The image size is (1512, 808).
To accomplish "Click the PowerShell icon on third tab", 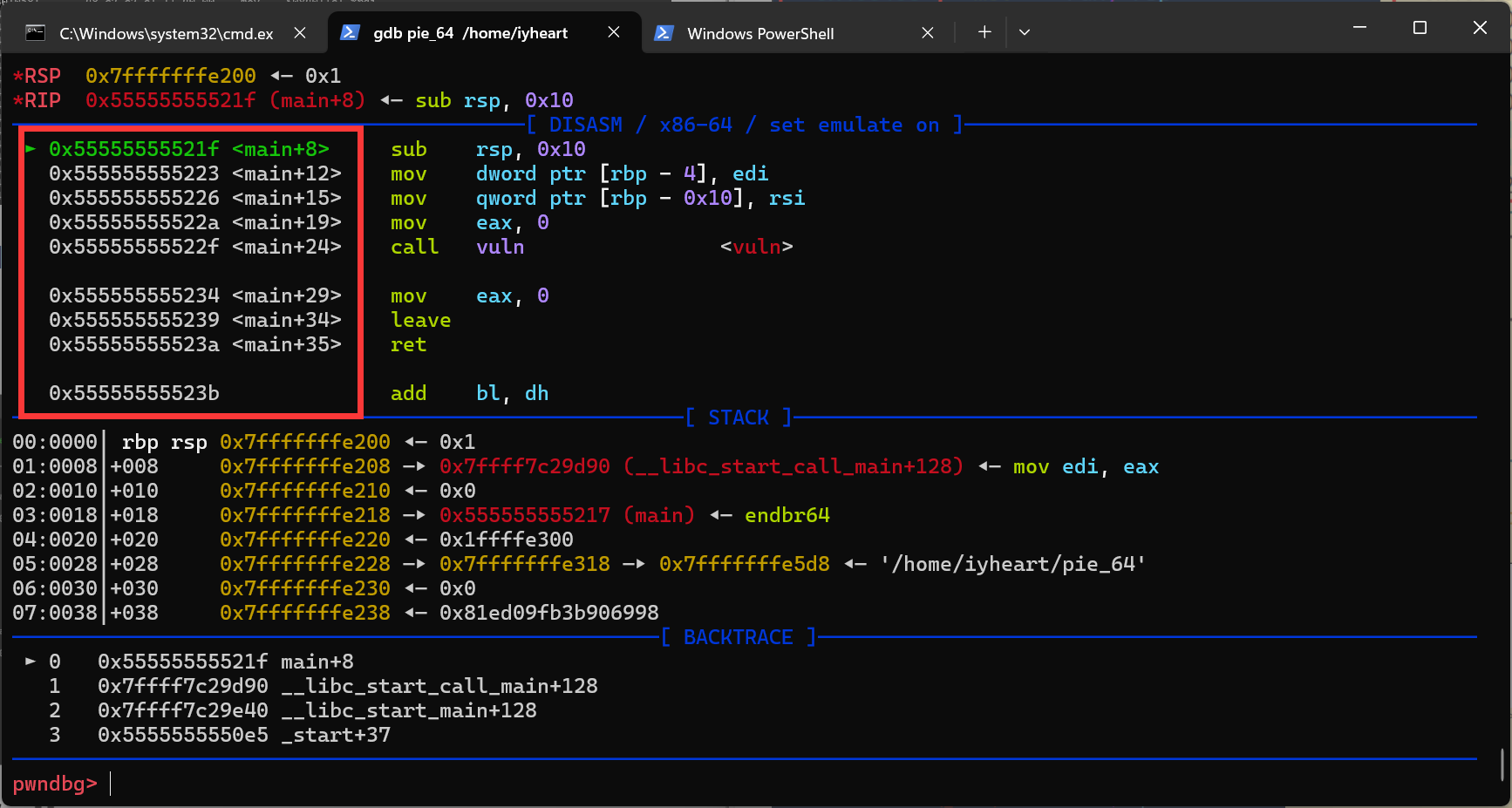I will pyautogui.click(x=664, y=33).
